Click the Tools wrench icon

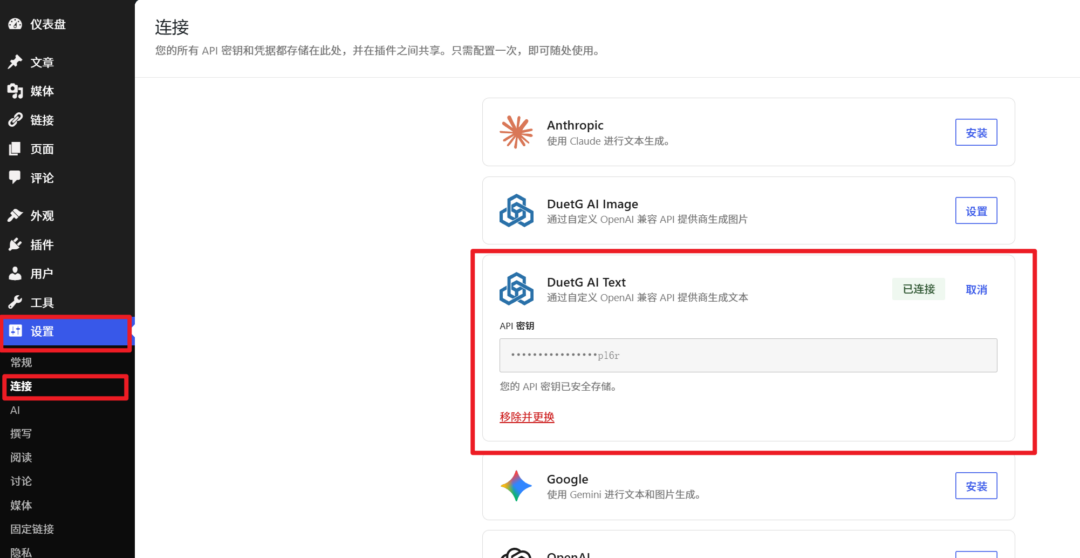tap(14, 302)
